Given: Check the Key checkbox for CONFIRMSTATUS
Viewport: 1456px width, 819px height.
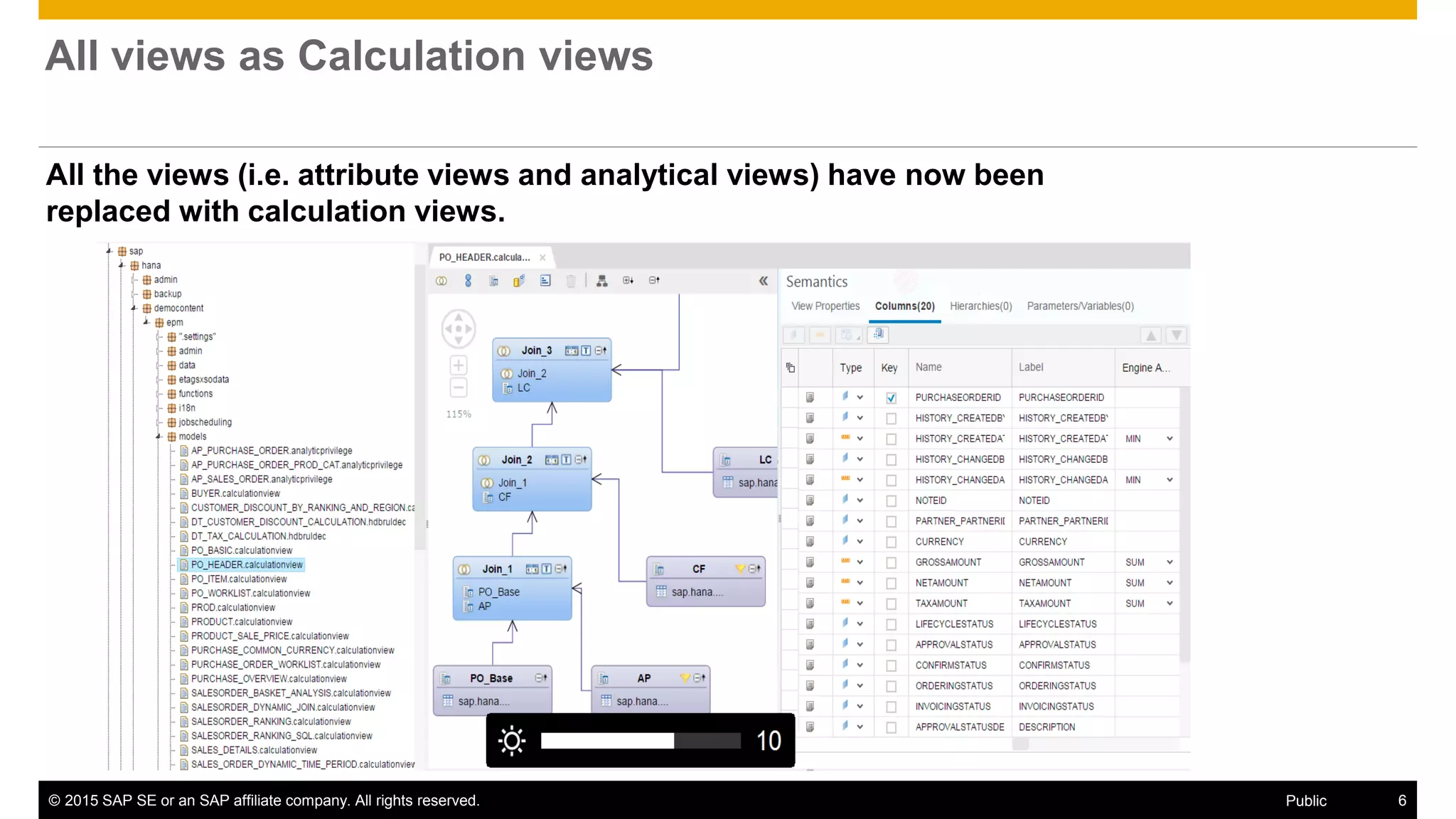Looking at the screenshot, I should pyautogui.click(x=891, y=666).
